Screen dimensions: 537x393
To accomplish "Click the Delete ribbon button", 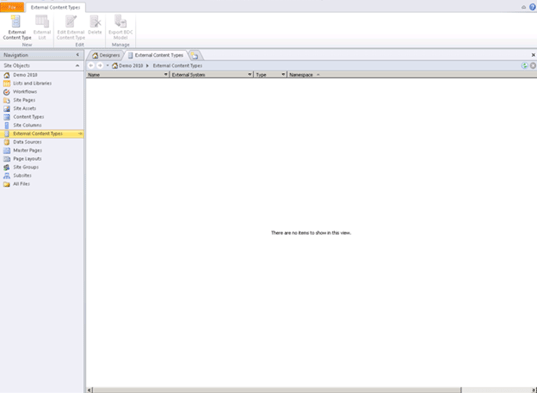I will pyautogui.click(x=95, y=25).
